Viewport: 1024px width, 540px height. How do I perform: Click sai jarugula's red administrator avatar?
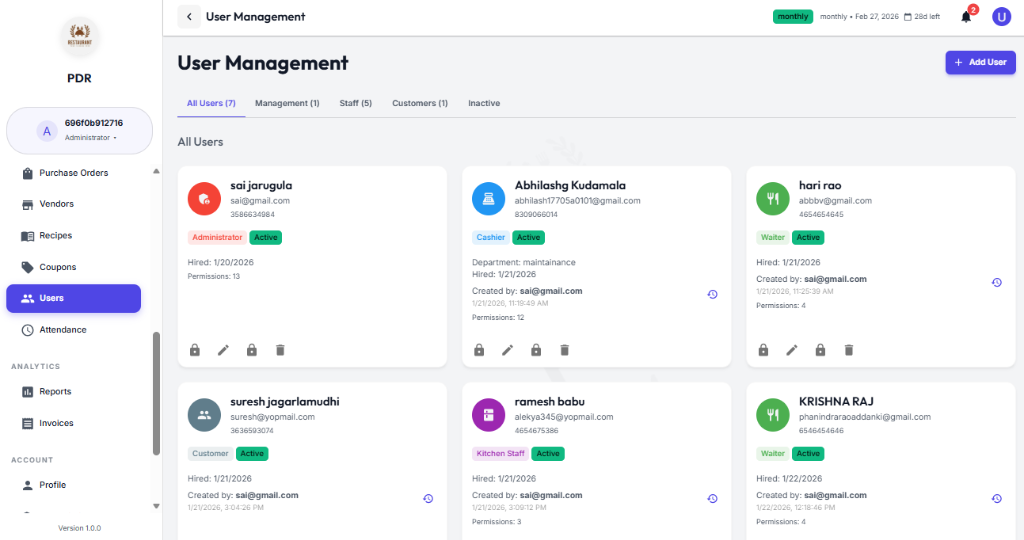(x=204, y=199)
